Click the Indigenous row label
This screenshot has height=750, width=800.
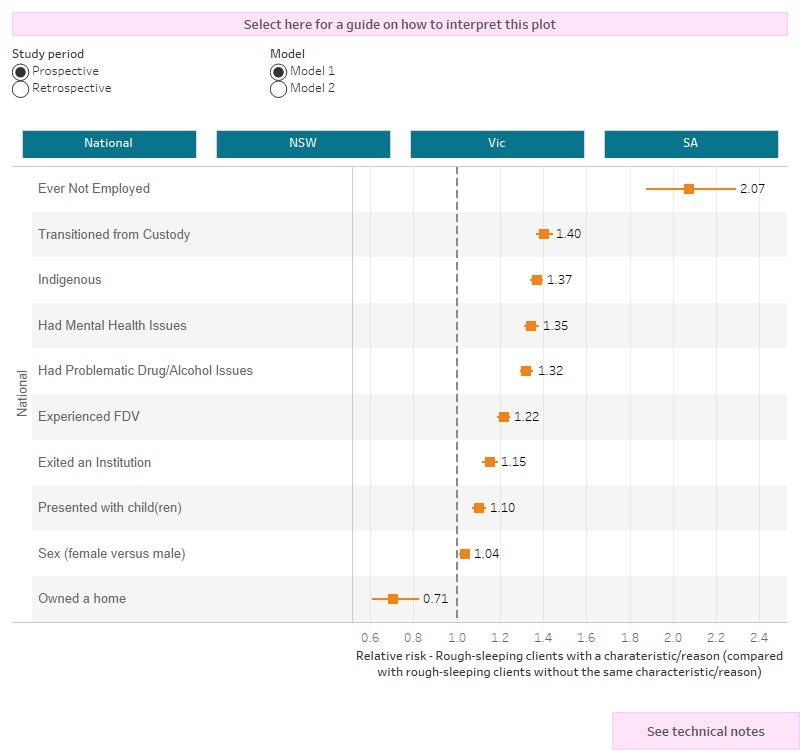[70, 280]
